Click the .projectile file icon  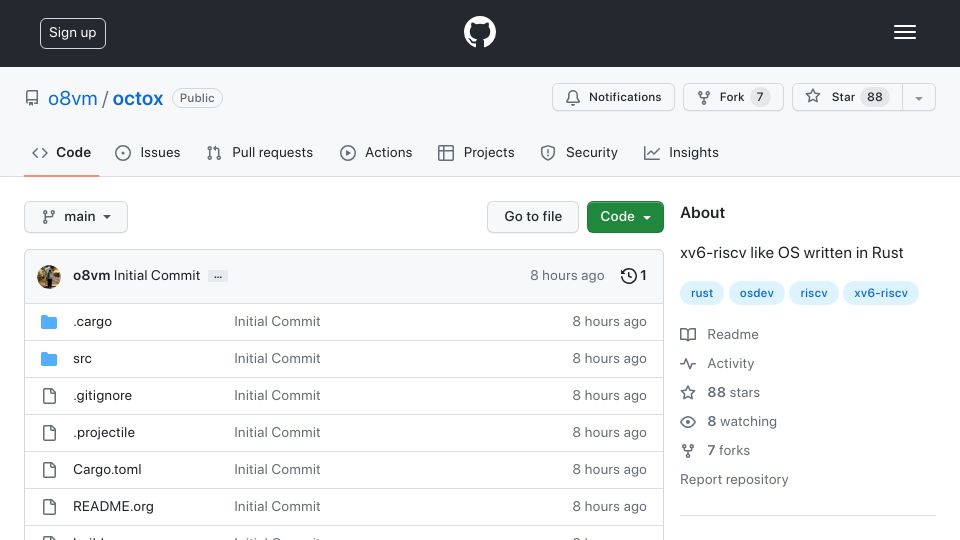(x=50, y=433)
